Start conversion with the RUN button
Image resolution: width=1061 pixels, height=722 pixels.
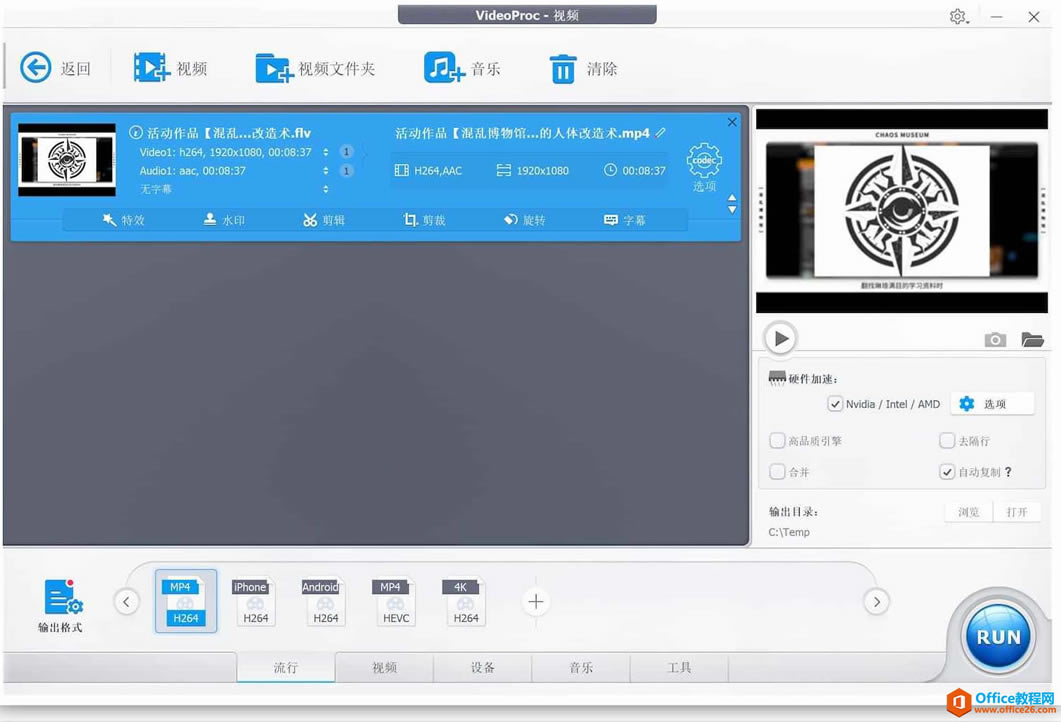tap(998, 636)
